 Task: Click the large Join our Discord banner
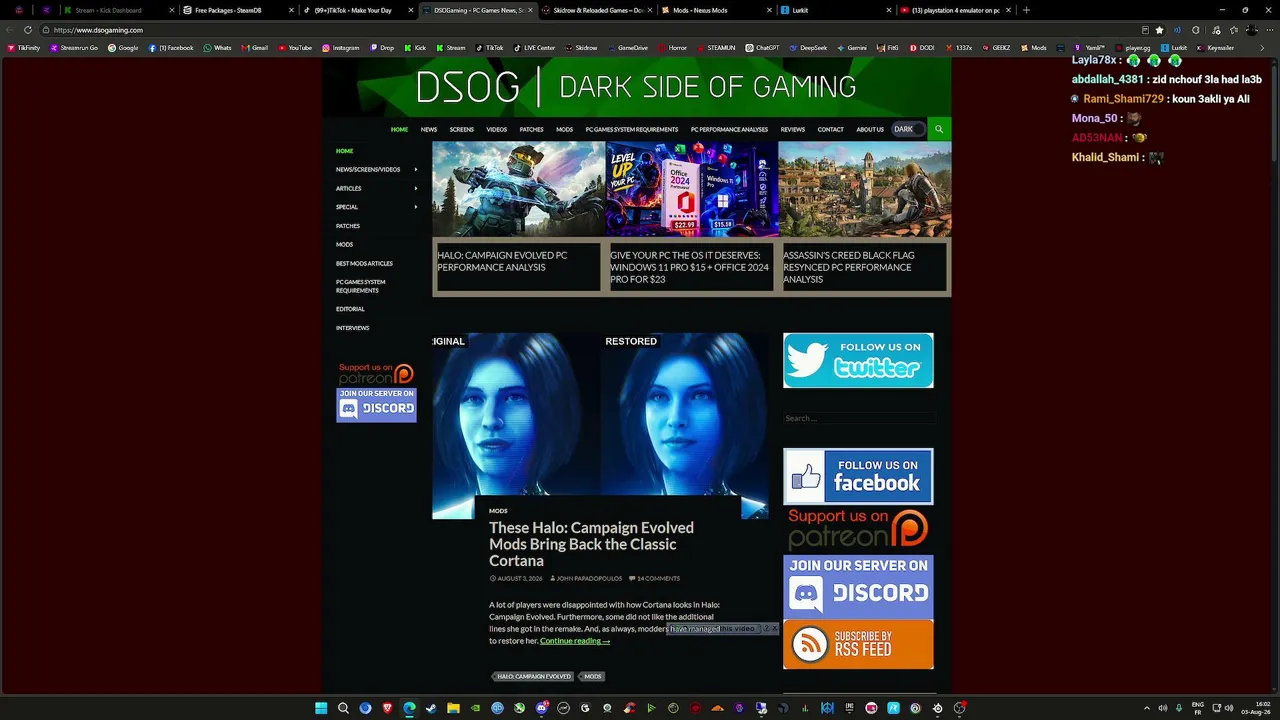[858, 586]
